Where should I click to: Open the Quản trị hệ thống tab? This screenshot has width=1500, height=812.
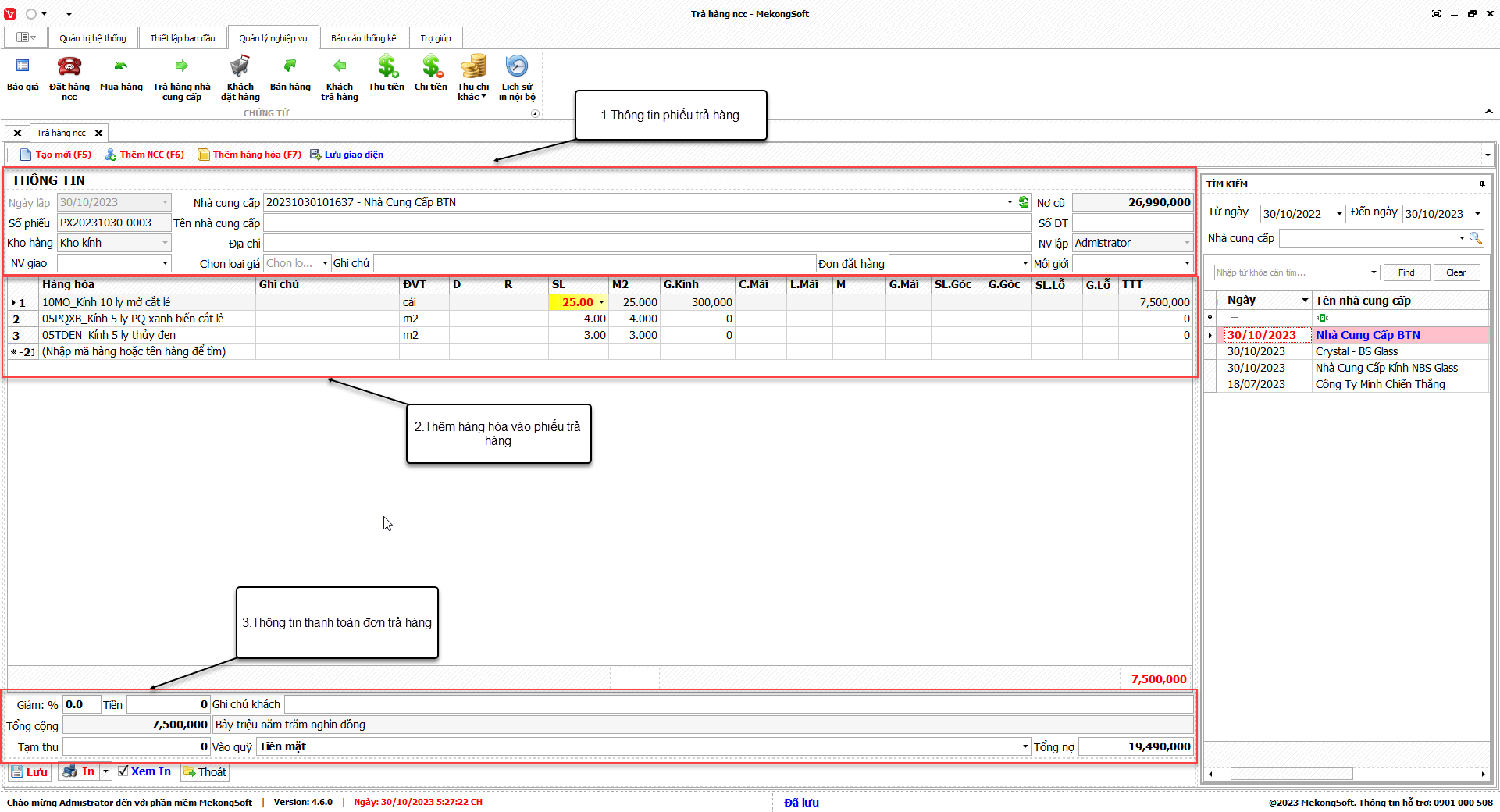93,38
